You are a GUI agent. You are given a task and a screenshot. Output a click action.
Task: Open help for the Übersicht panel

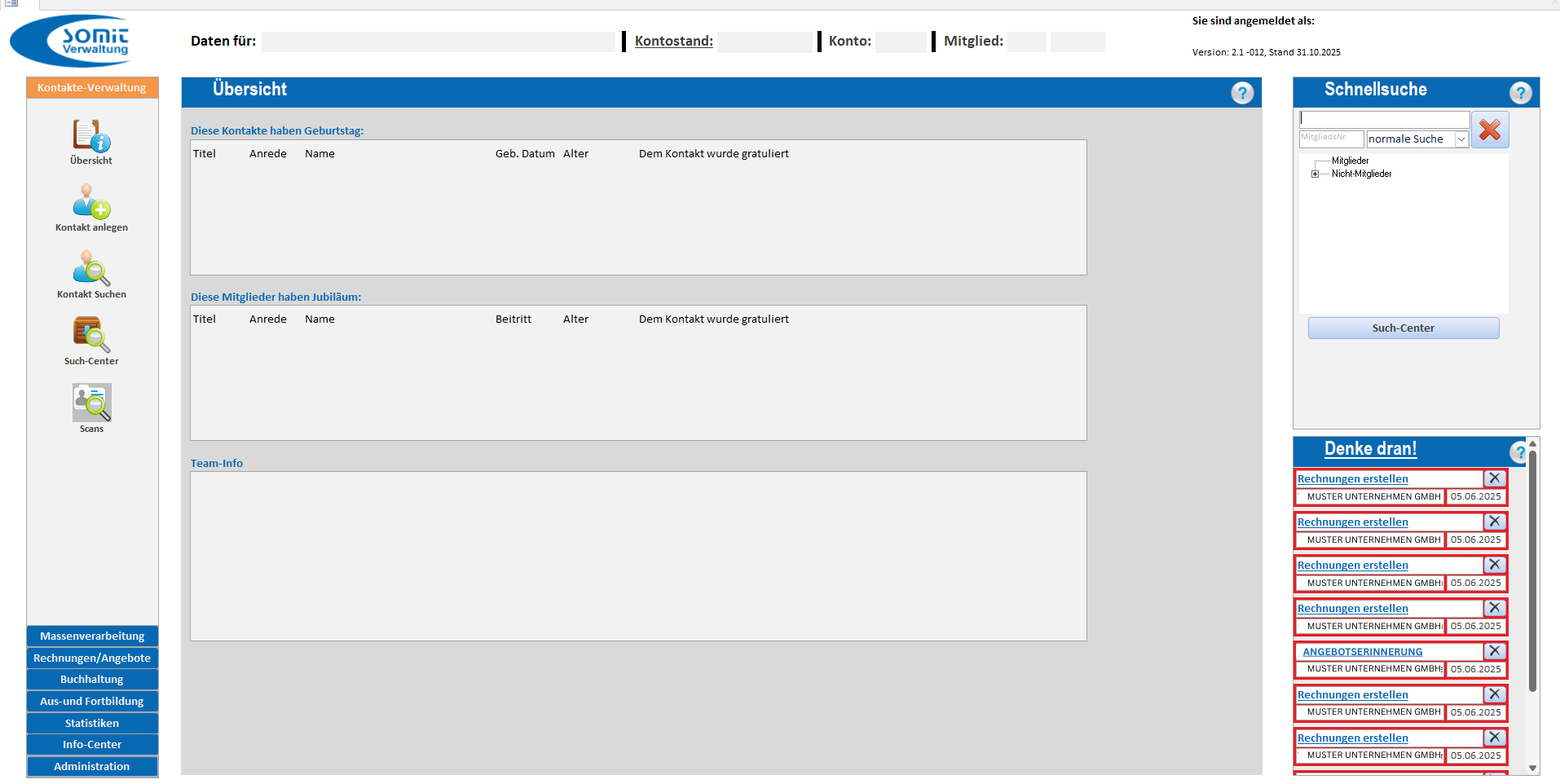(1241, 93)
